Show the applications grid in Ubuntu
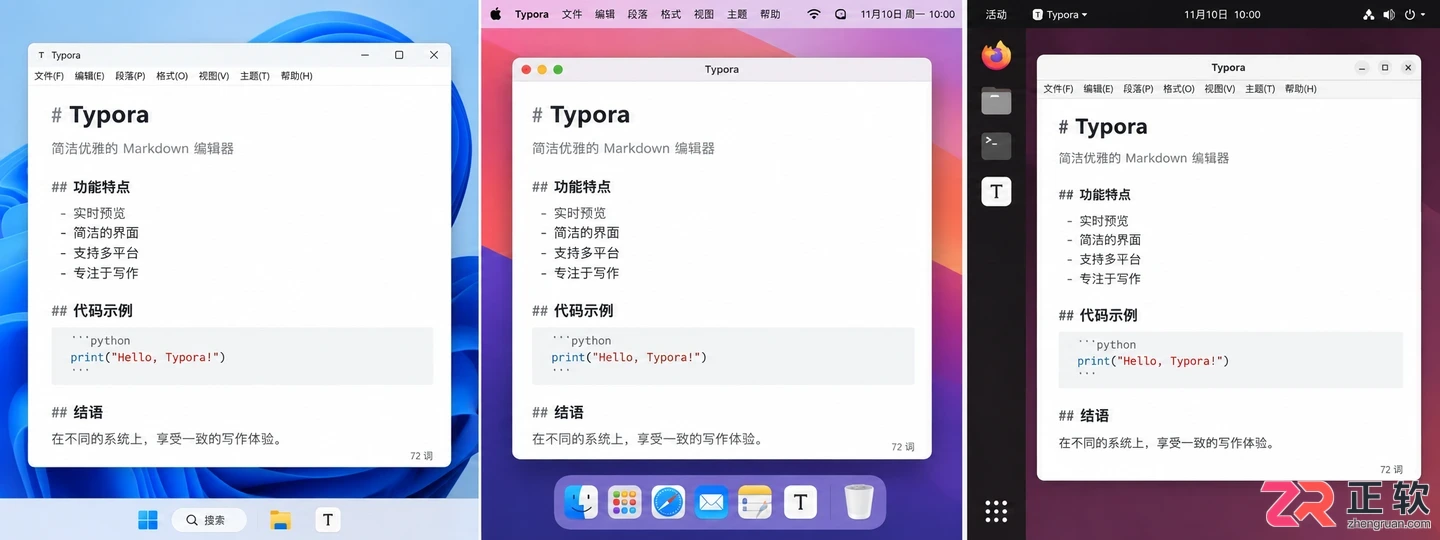Image resolution: width=1440 pixels, height=540 pixels. [x=996, y=511]
